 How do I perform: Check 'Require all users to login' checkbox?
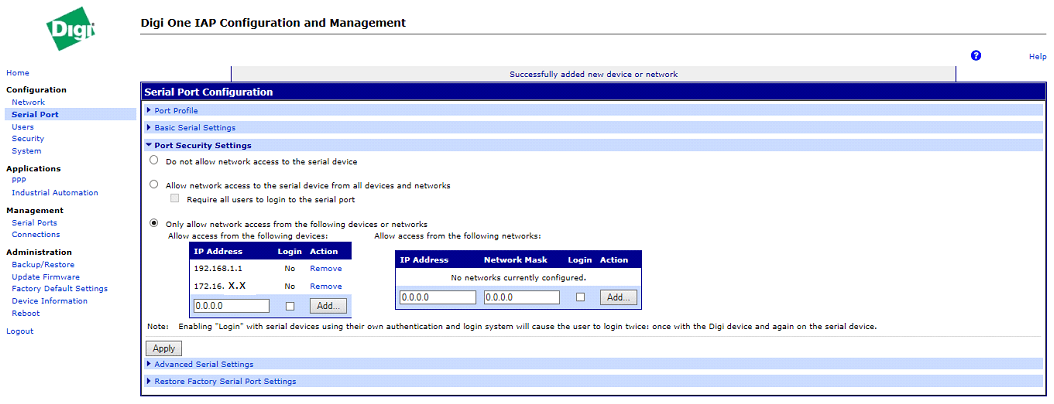175,199
